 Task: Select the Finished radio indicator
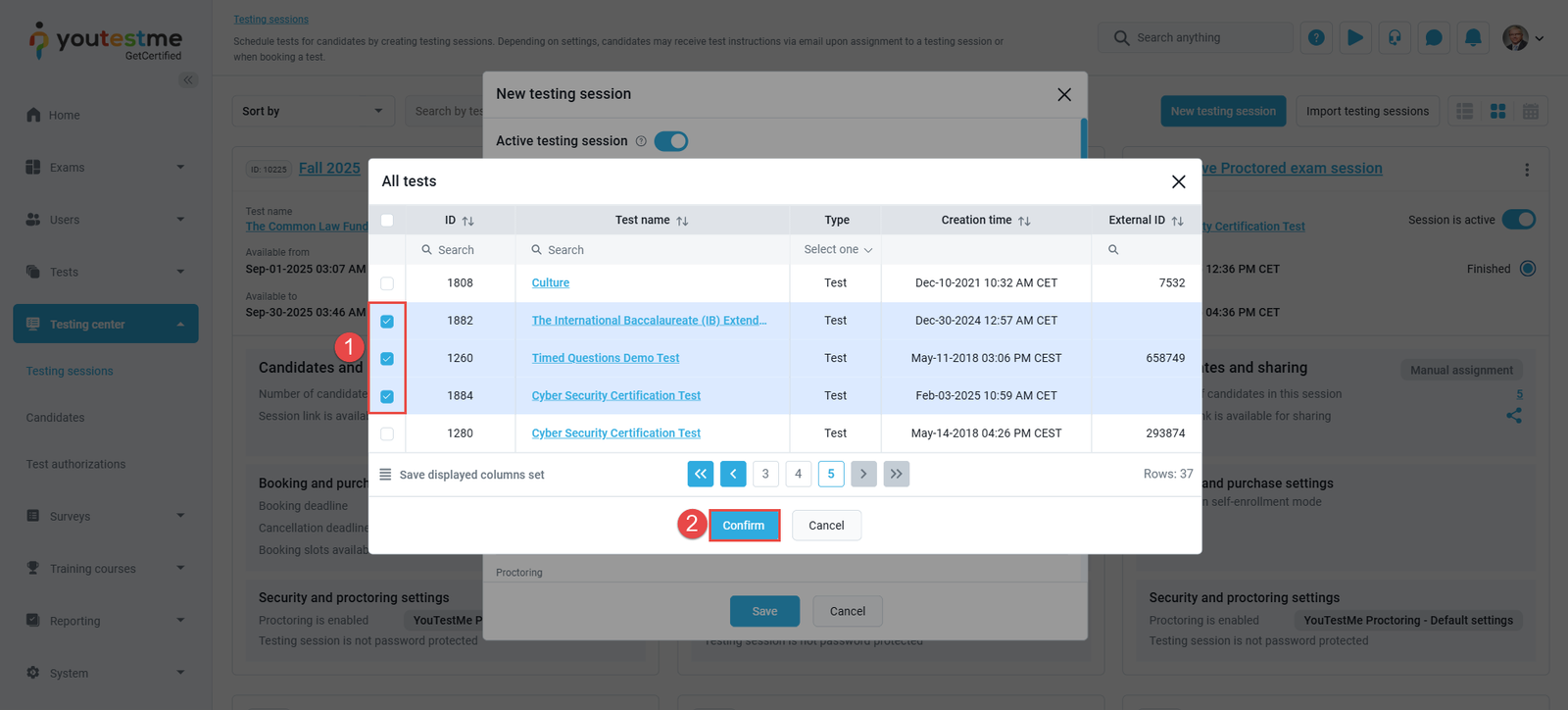1528,269
